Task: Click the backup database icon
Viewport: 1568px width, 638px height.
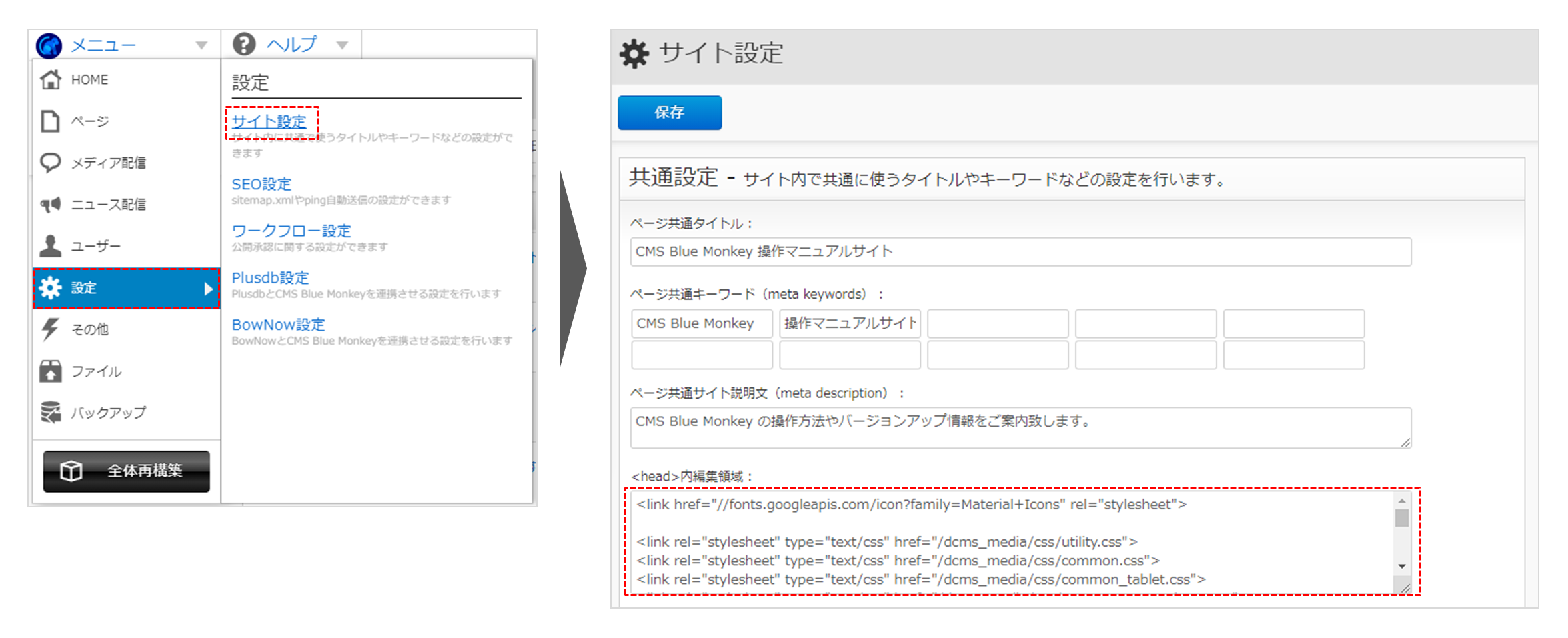Action: (51, 412)
